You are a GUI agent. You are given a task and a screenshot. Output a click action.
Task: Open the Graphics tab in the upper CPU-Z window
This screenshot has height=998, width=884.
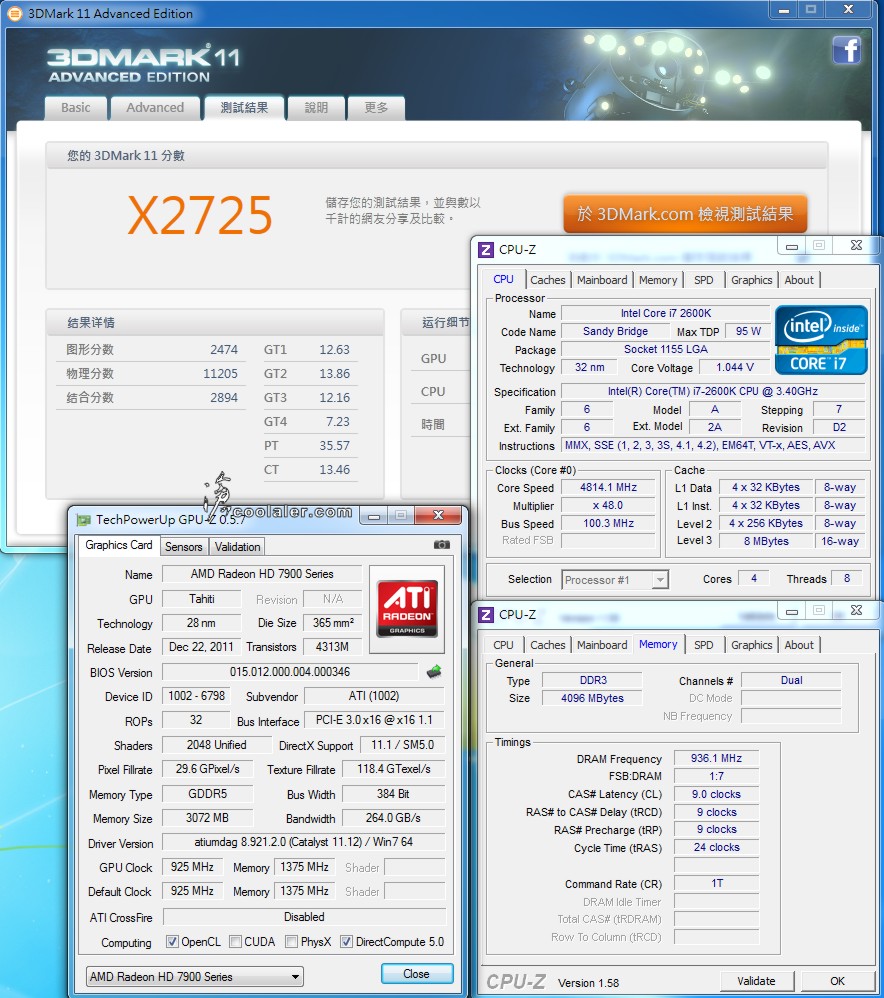pyautogui.click(x=752, y=280)
